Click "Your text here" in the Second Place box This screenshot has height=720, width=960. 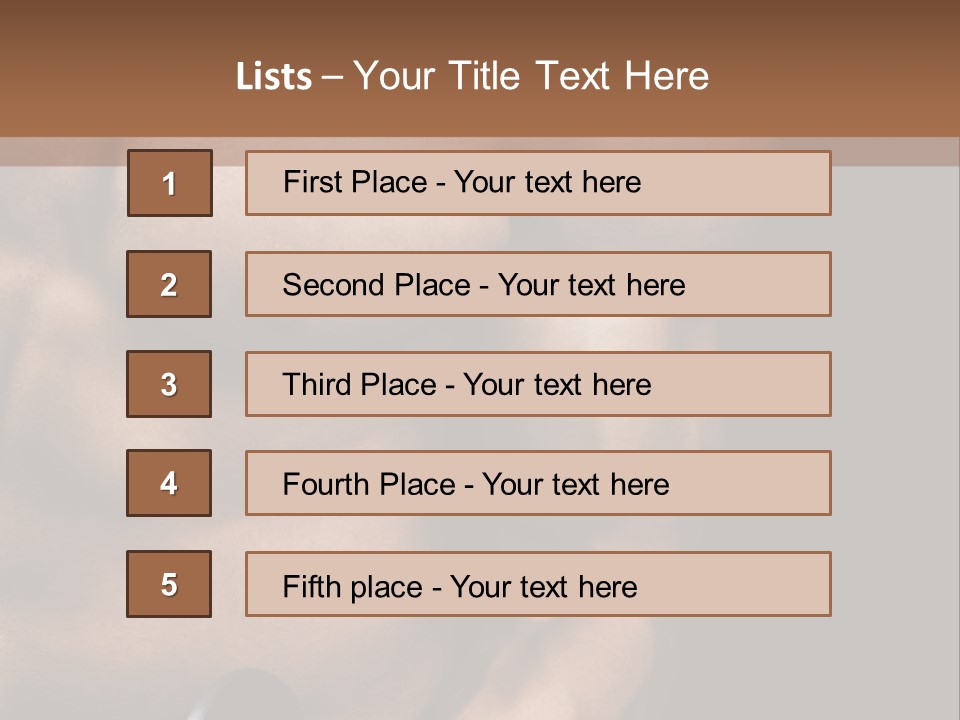click(591, 285)
